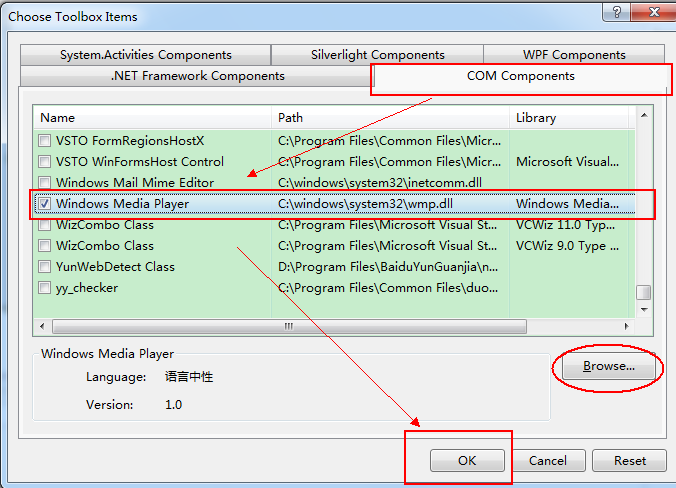Screen dimensions: 676x488
Task: Click the Windows Media... library cell
Action: 567,203
